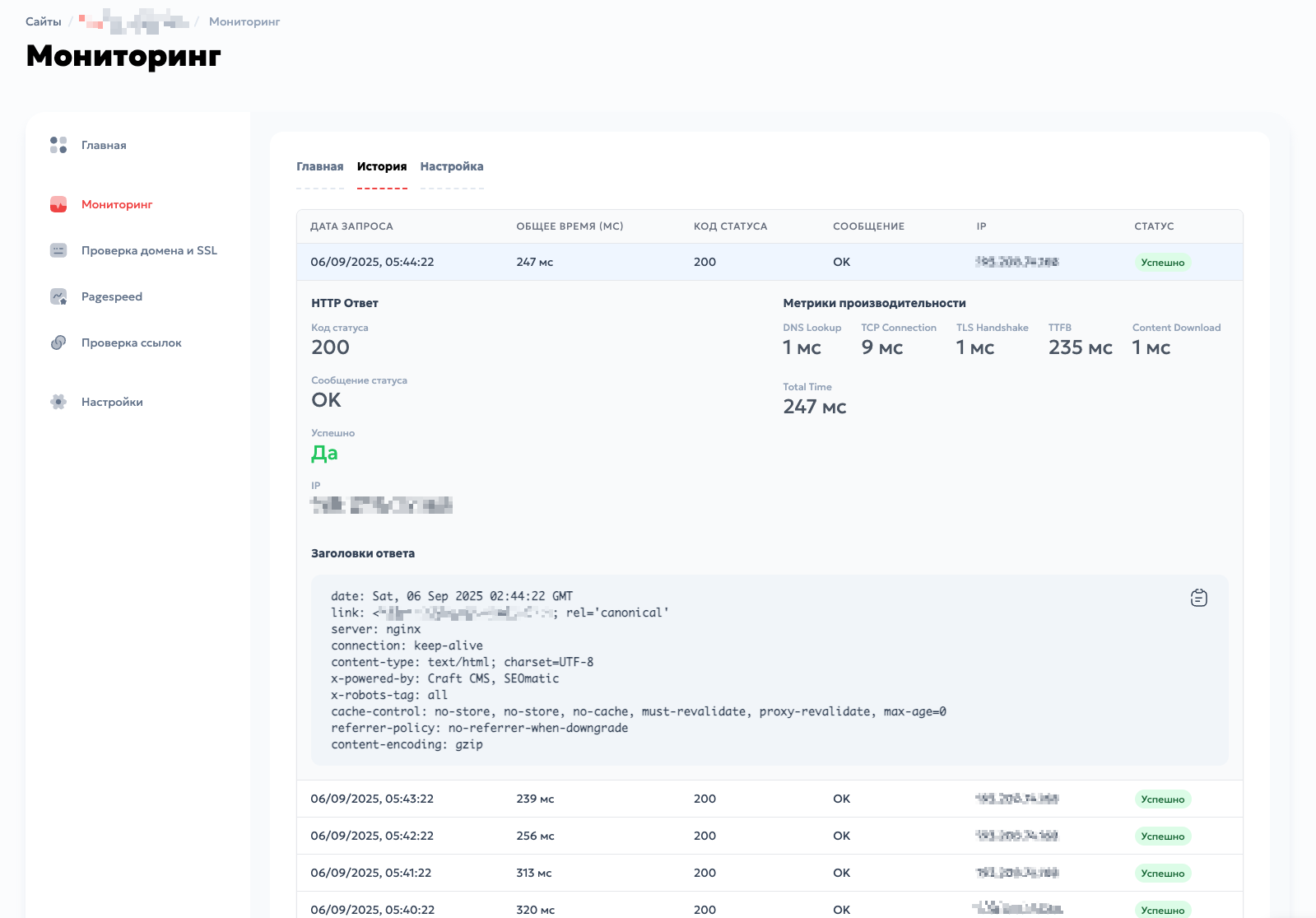Copy response headers with clipboard icon
The image size is (1316, 918).
pyautogui.click(x=1199, y=598)
